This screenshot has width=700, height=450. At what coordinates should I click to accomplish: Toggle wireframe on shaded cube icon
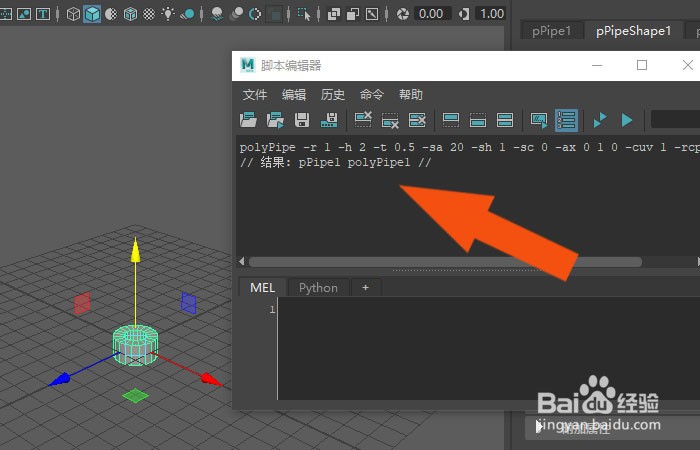point(130,14)
